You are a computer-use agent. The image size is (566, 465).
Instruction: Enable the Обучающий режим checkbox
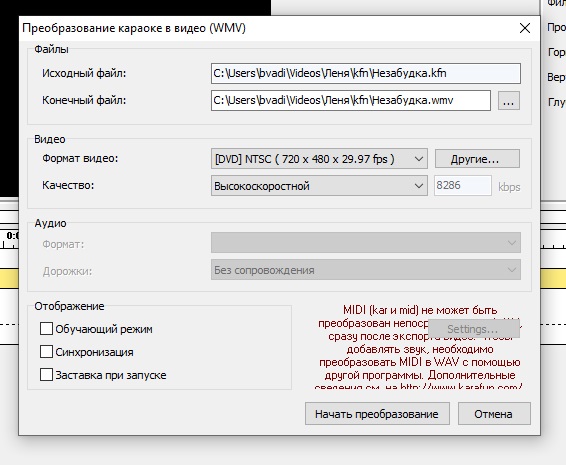pos(46,329)
